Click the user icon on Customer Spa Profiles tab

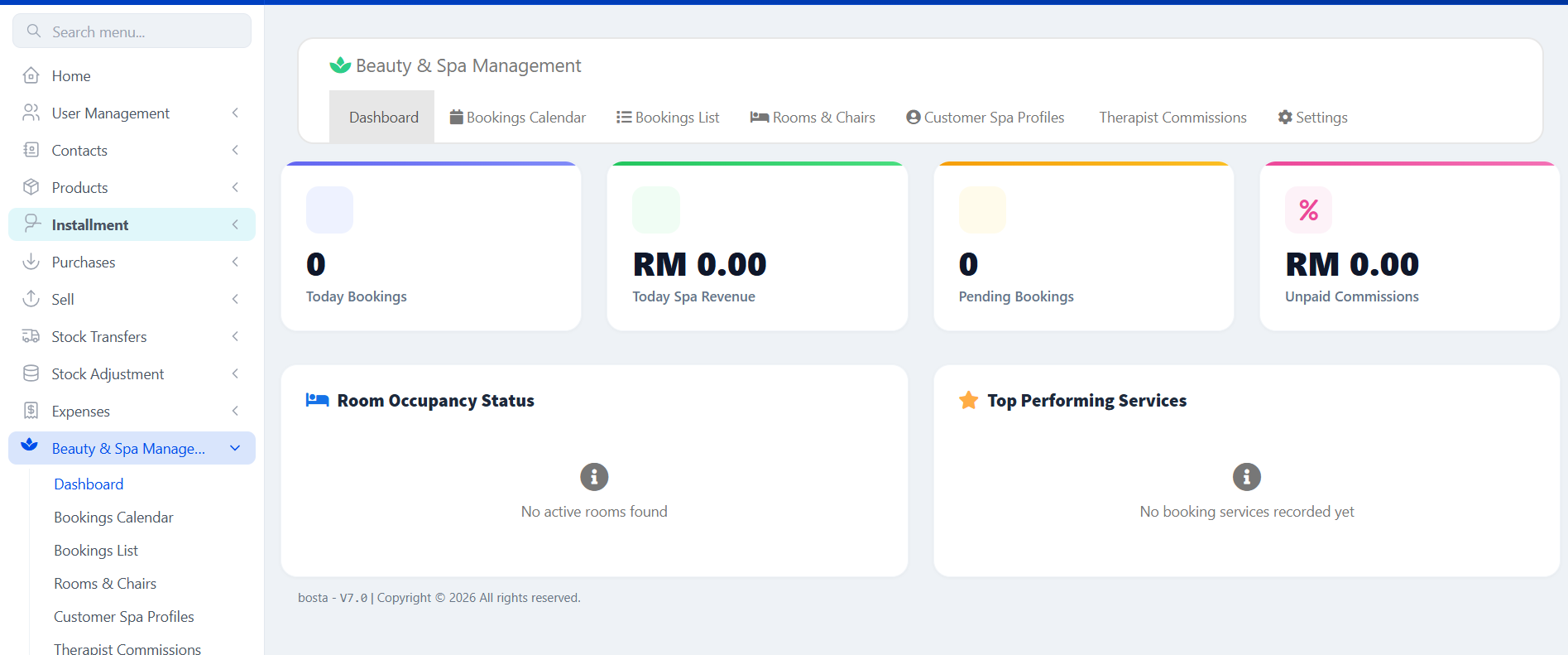point(913,117)
